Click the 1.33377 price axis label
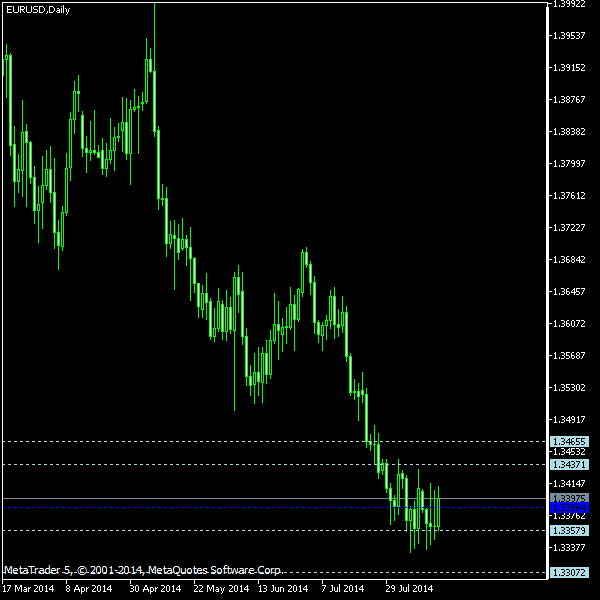600x600 pixels. click(569, 548)
